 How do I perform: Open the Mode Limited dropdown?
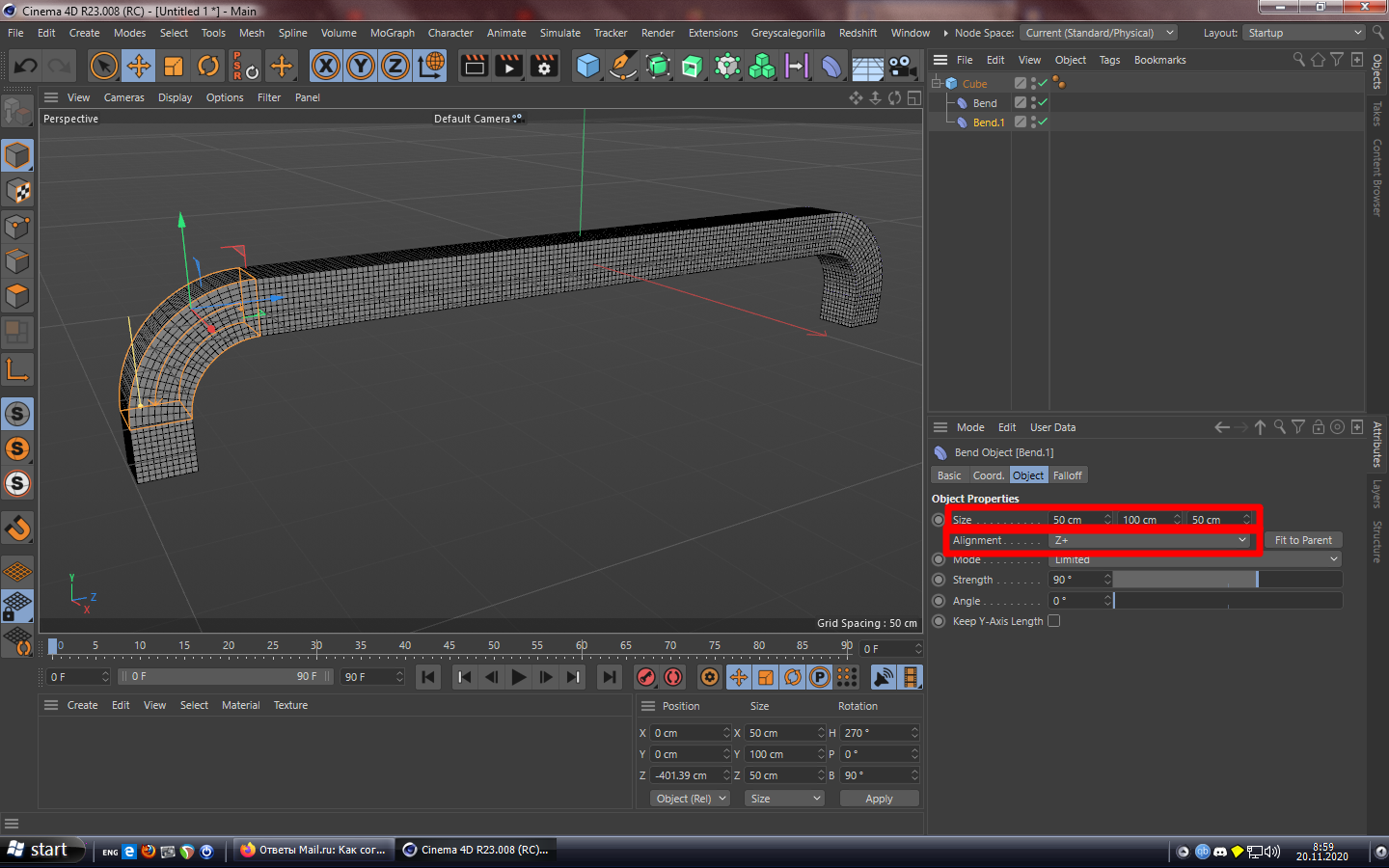pos(1195,559)
